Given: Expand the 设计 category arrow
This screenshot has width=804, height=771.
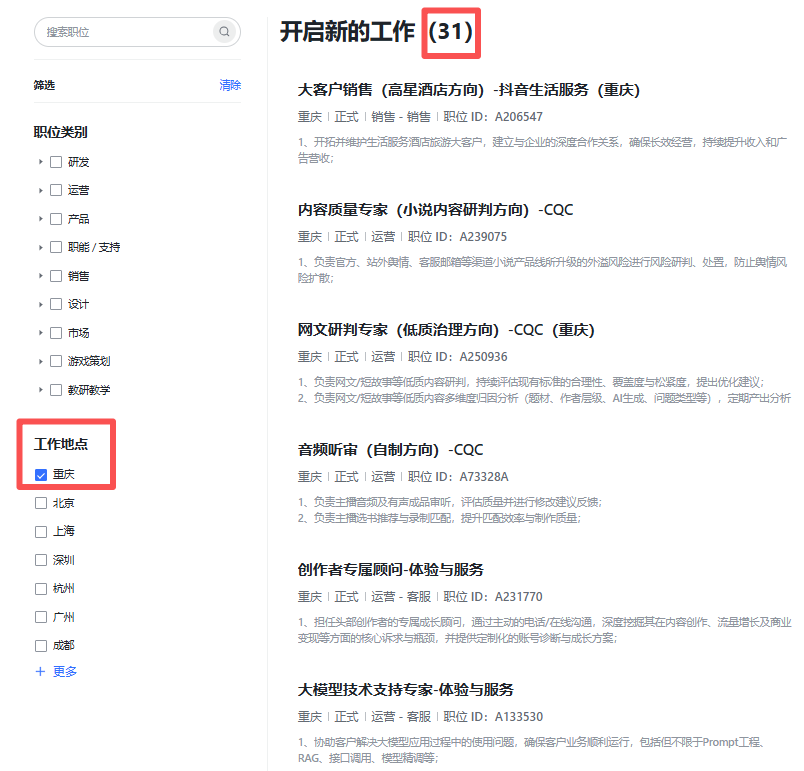Looking at the screenshot, I should tap(41, 304).
